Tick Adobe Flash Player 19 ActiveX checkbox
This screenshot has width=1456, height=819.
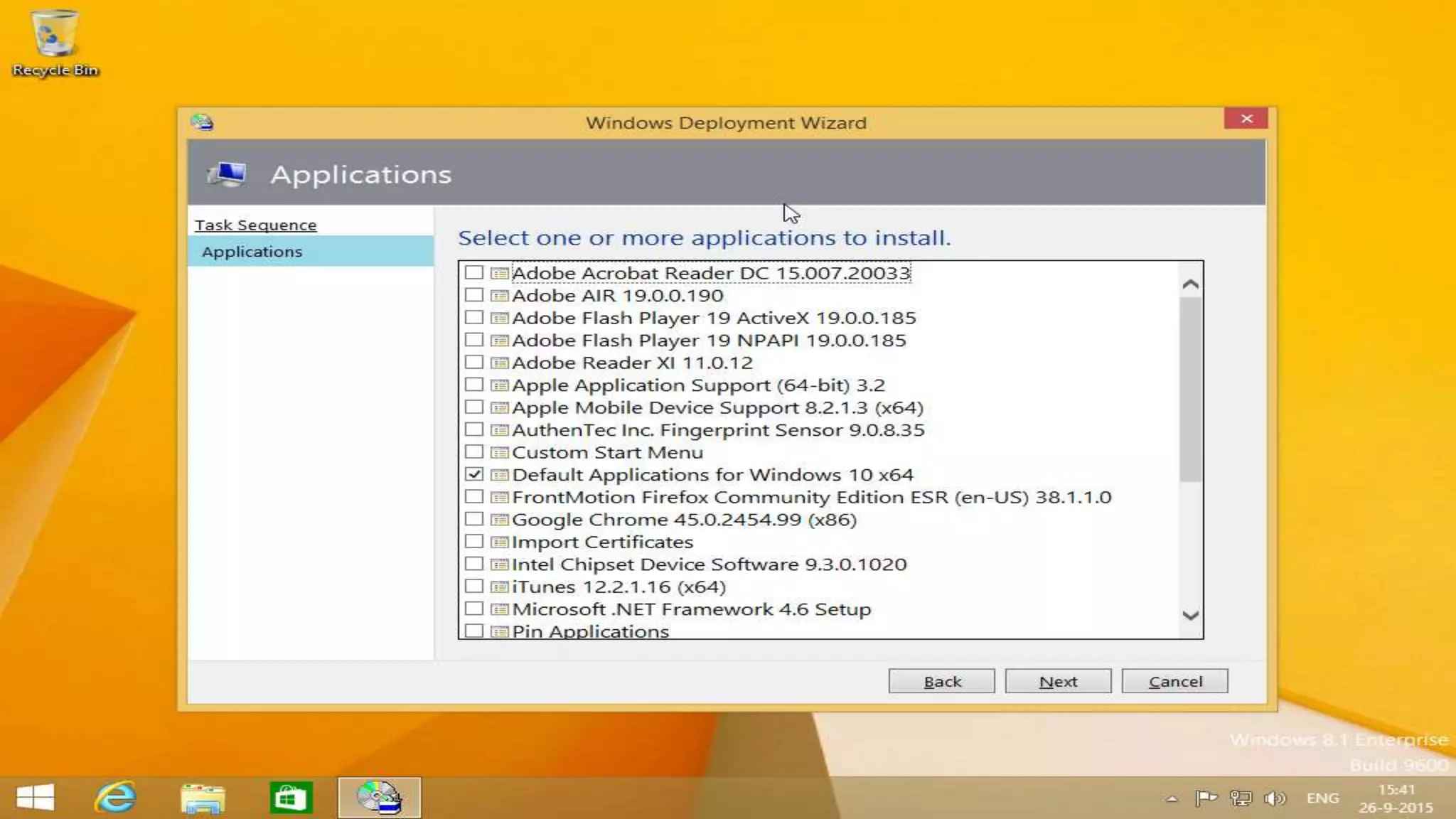click(x=474, y=317)
